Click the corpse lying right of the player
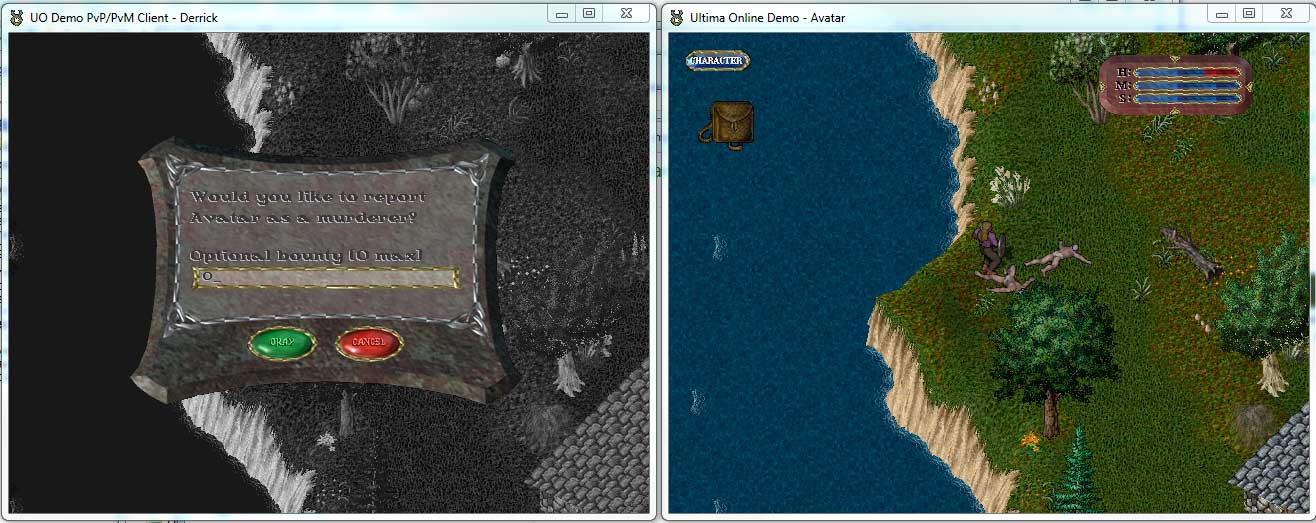The image size is (1316, 523). (1058, 258)
